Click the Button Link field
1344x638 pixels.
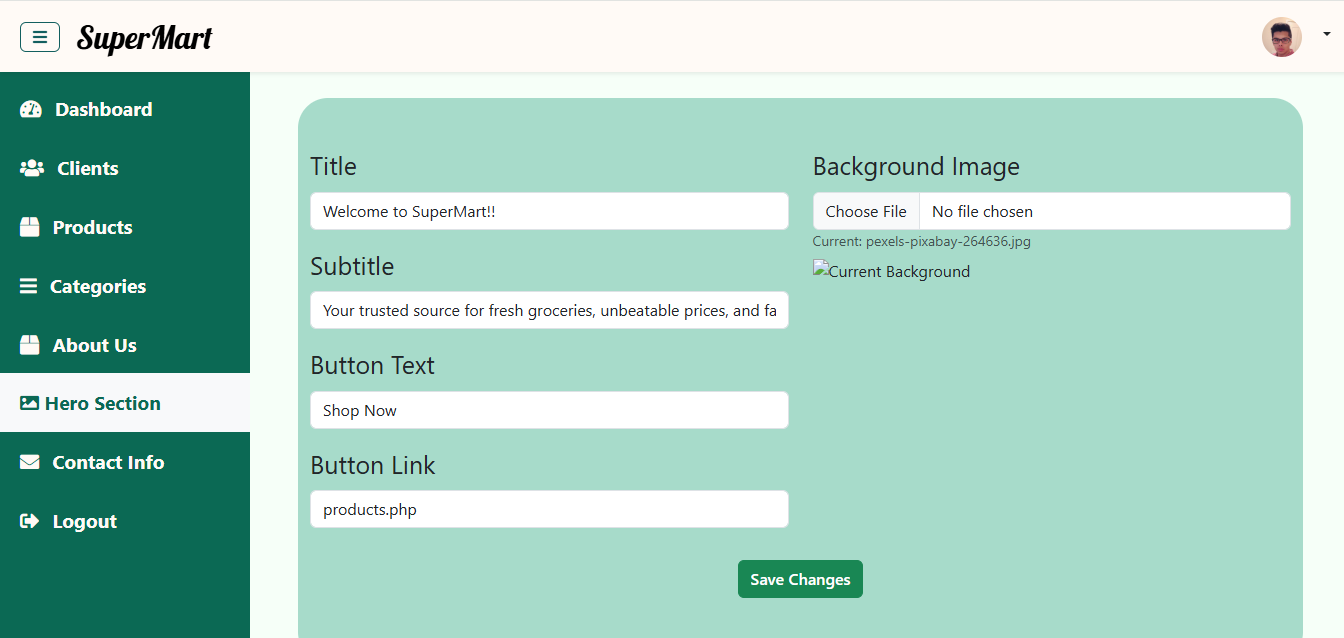point(549,510)
